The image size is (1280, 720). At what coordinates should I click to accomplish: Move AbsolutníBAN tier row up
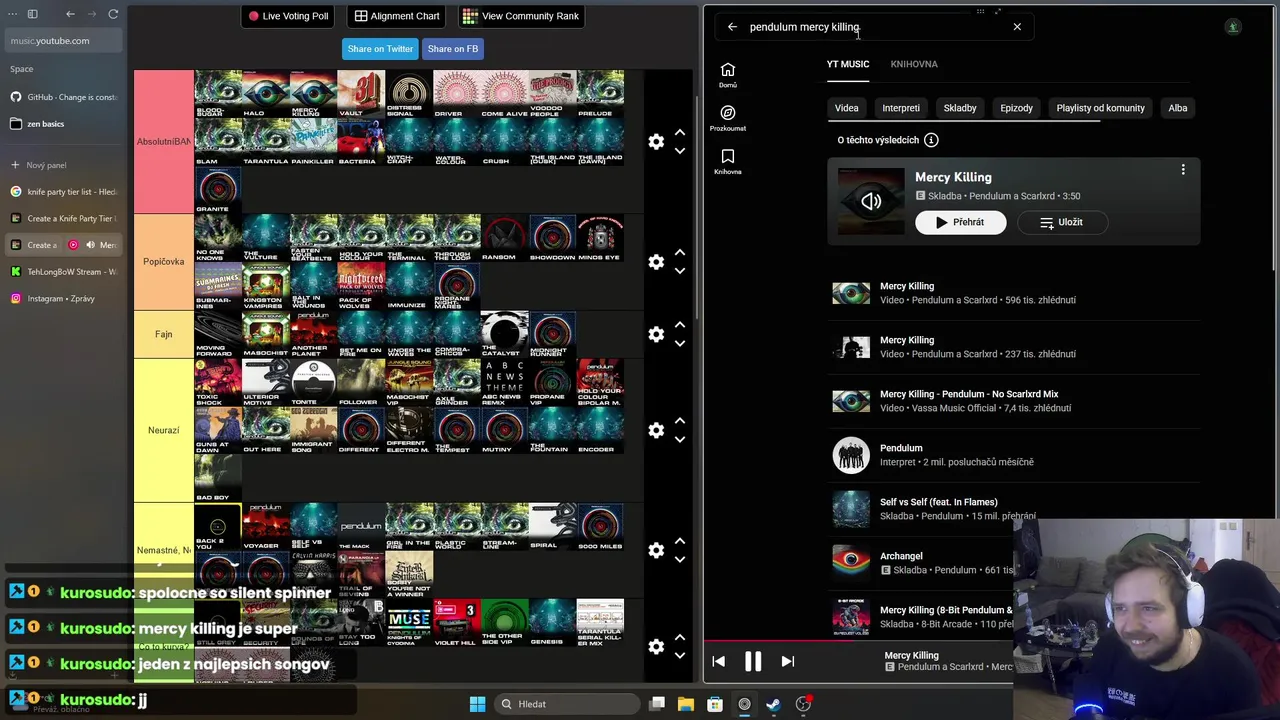coord(680,132)
